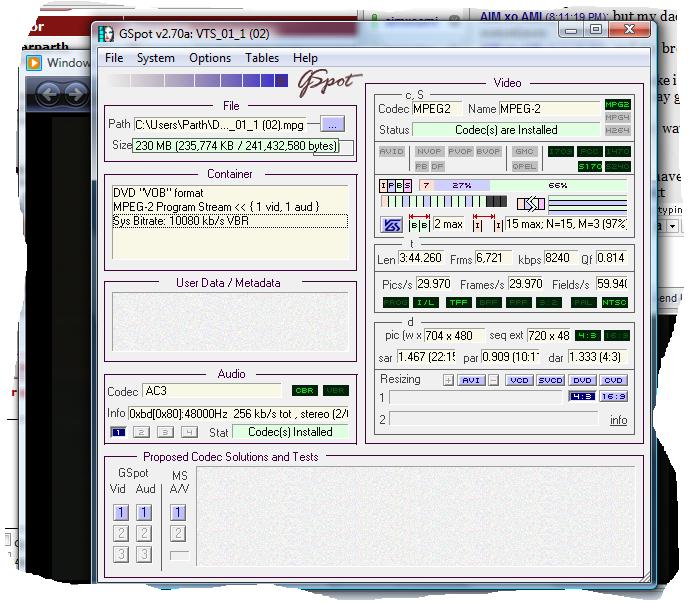
Task: Run GSpot Aud test 1
Action: tap(144, 512)
